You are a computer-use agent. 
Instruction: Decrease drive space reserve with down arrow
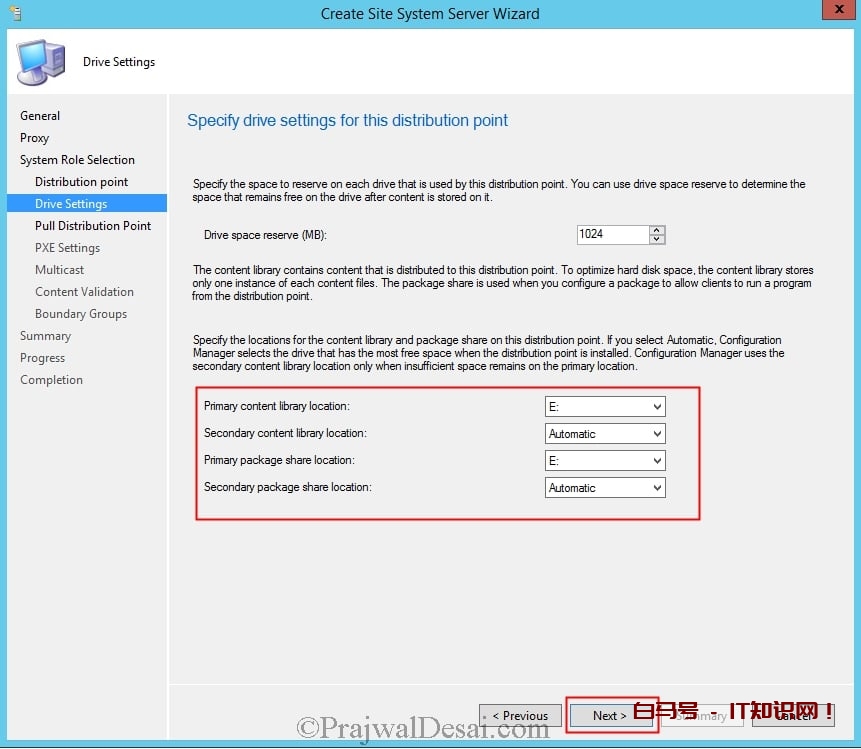(x=657, y=240)
